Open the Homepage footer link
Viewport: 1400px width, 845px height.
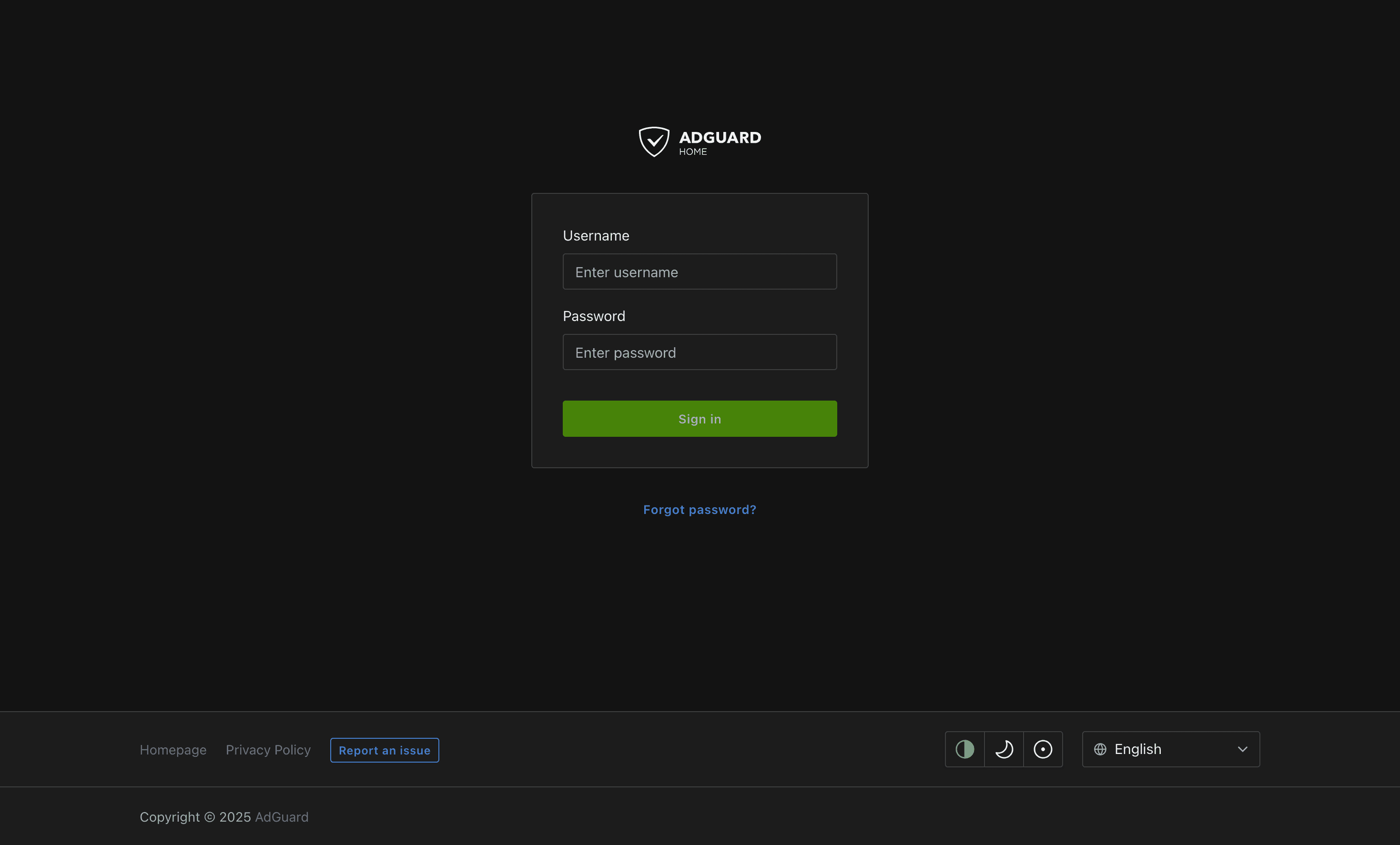(x=172, y=750)
